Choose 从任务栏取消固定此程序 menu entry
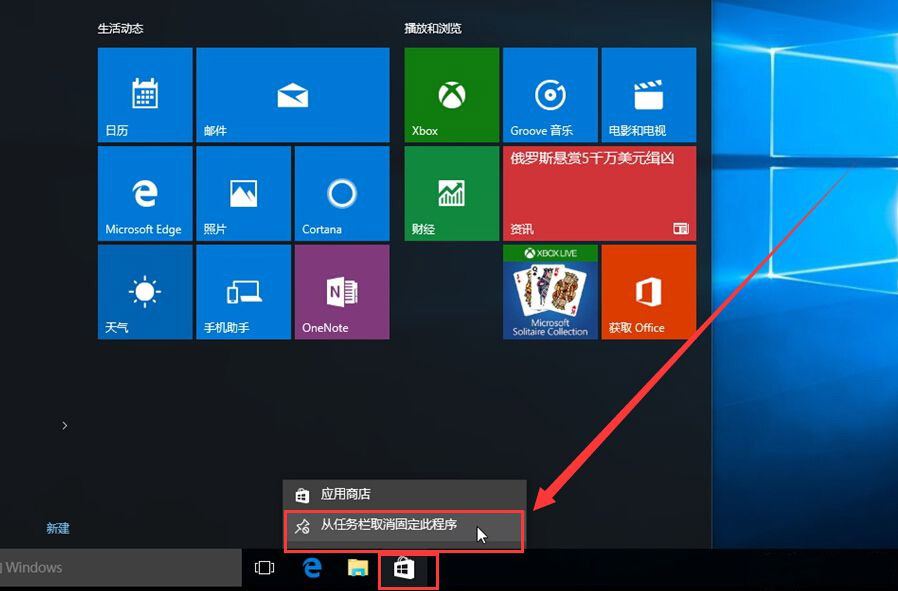Image resolution: width=898 pixels, height=591 pixels. [404, 525]
